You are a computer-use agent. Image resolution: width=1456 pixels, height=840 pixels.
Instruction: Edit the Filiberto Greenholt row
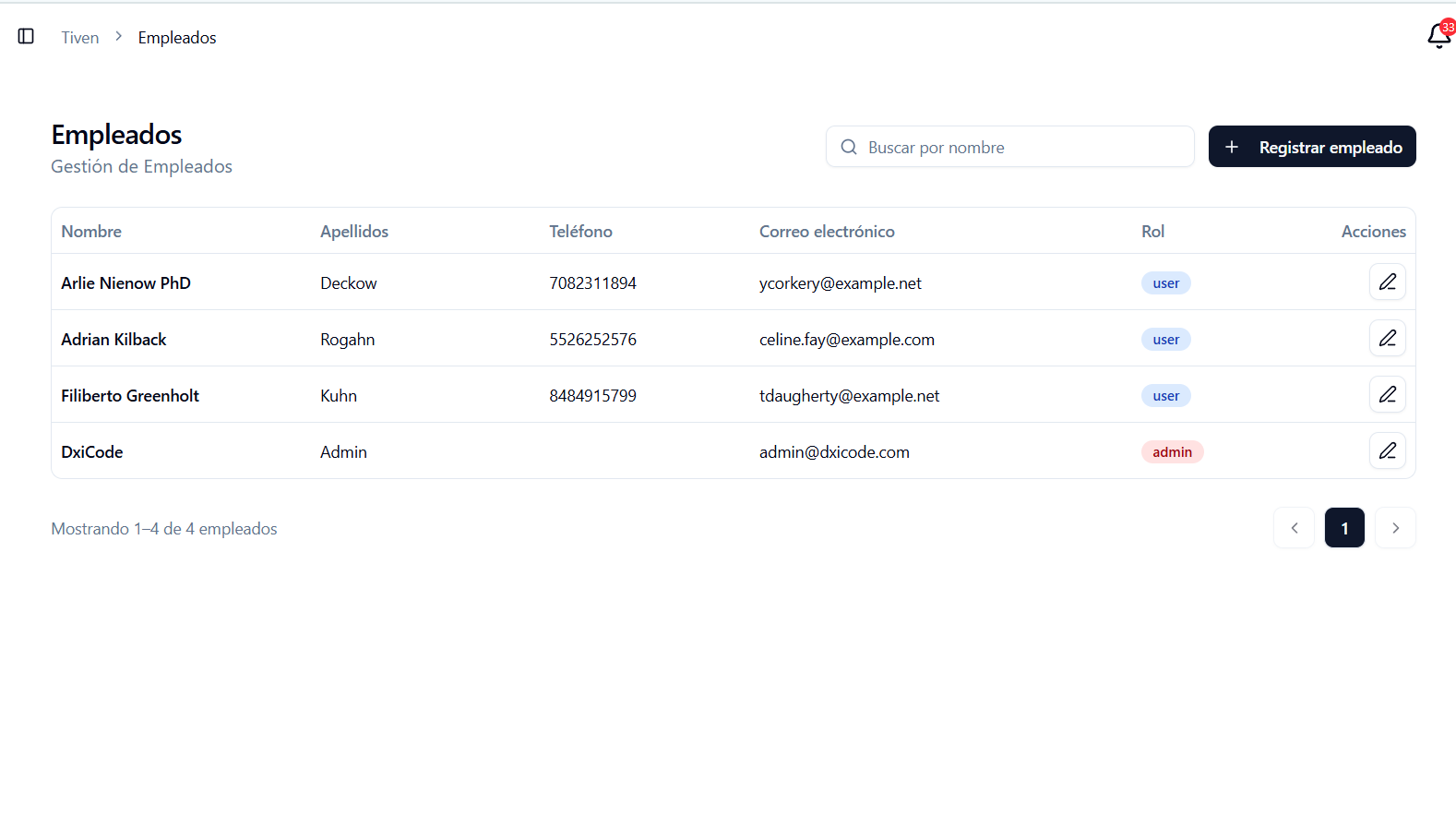[x=1387, y=395]
